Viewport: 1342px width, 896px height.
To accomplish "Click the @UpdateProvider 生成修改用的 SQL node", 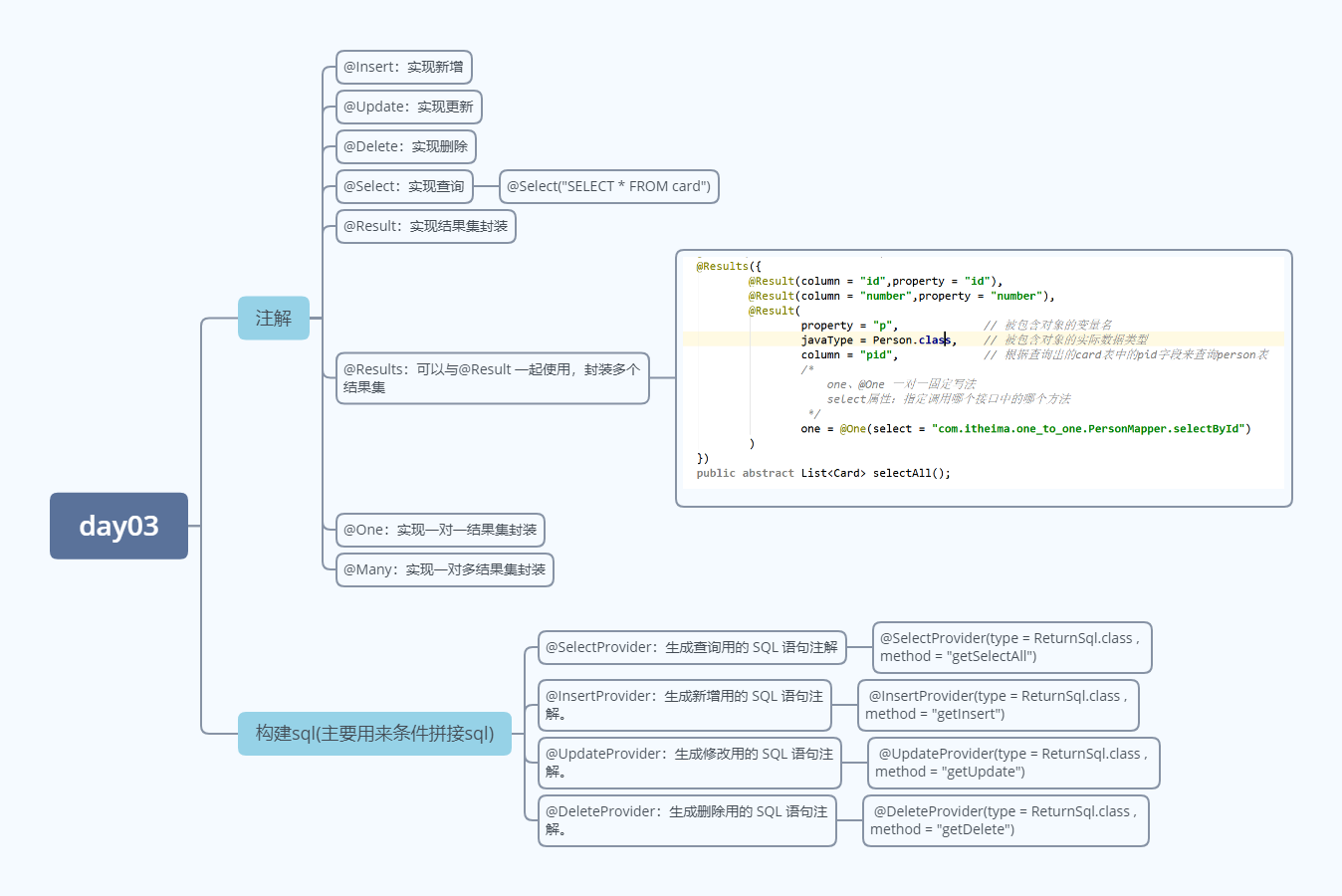I will coord(689,763).
